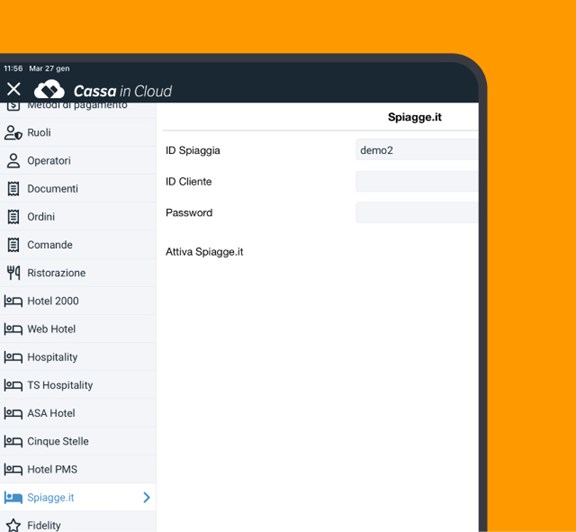Open the Ordini menu entry
Image resolution: width=576 pixels, height=532 pixels.
pos(78,217)
